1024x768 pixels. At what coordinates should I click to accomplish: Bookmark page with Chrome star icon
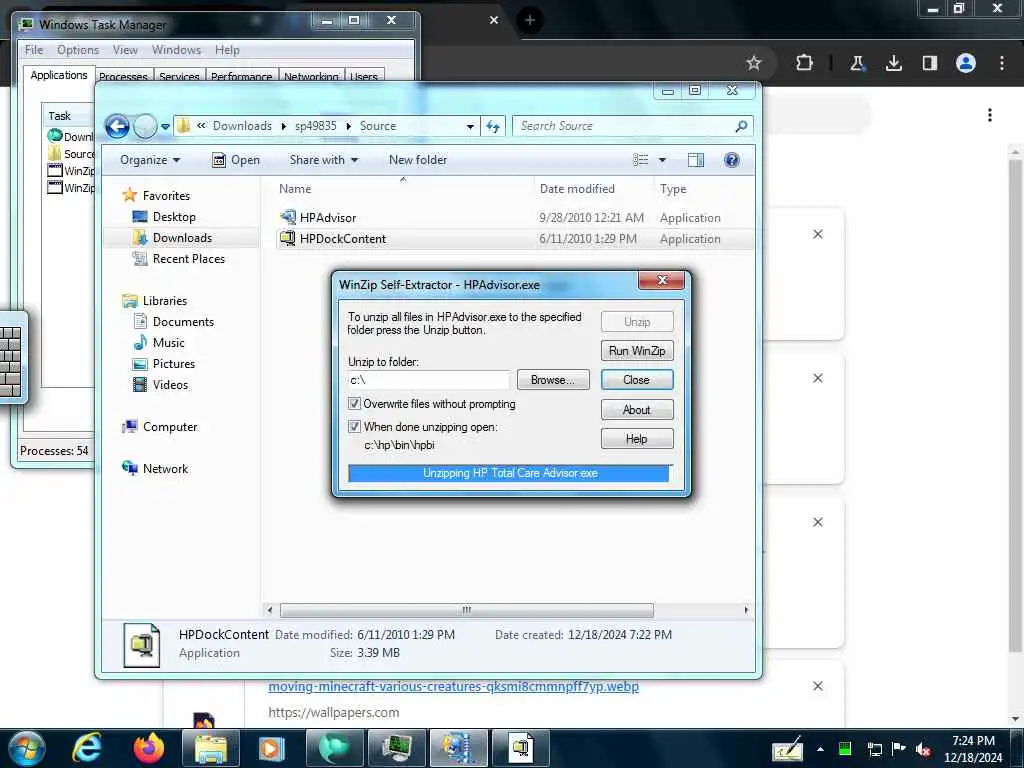[754, 63]
